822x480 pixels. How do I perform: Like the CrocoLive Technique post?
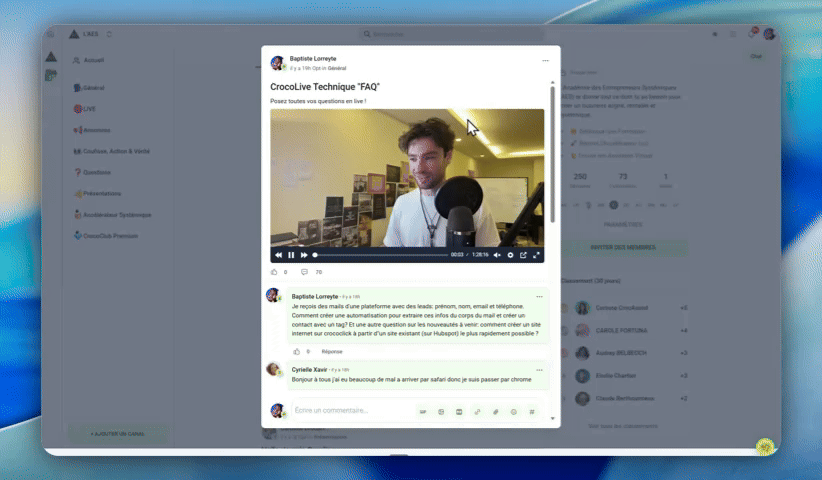tap(274, 272)
